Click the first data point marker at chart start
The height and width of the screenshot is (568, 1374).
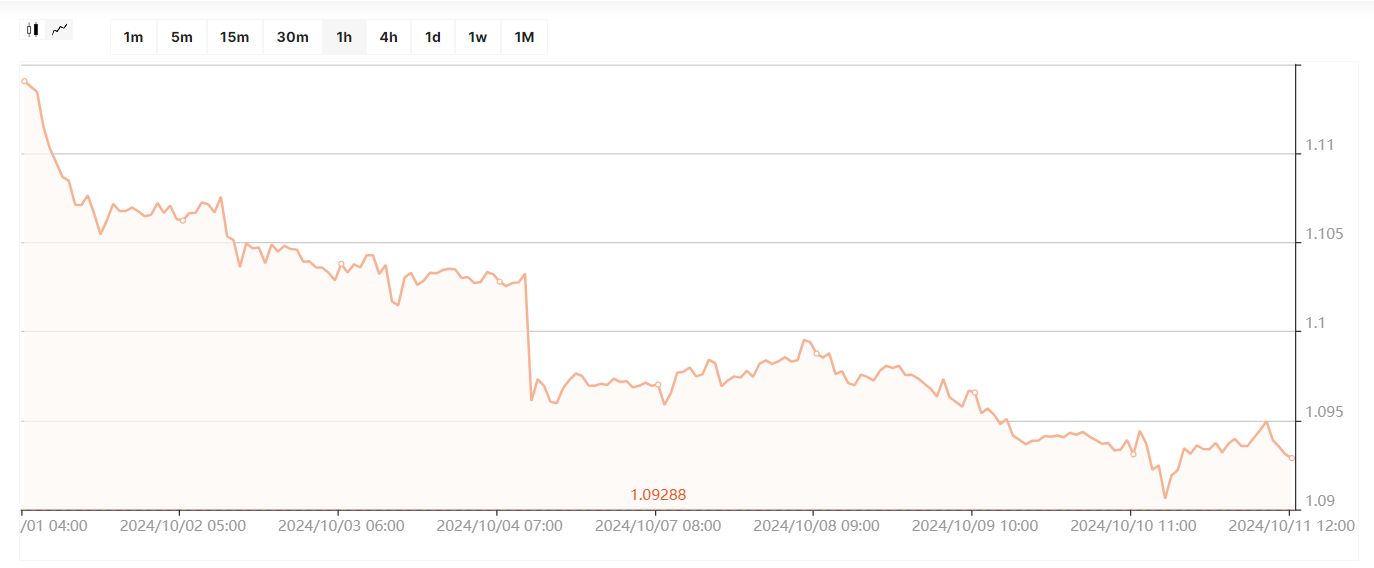[24, 81]
